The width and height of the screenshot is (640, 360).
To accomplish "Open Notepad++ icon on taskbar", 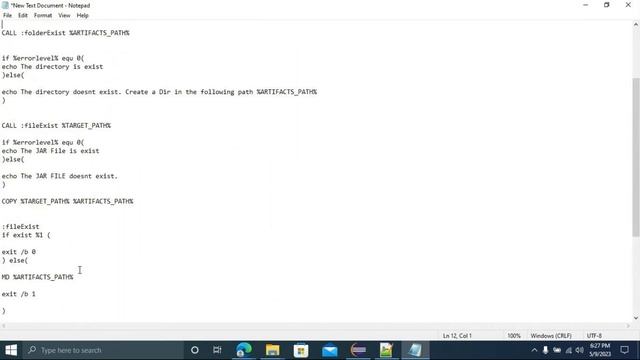I will tap(386, 350).
